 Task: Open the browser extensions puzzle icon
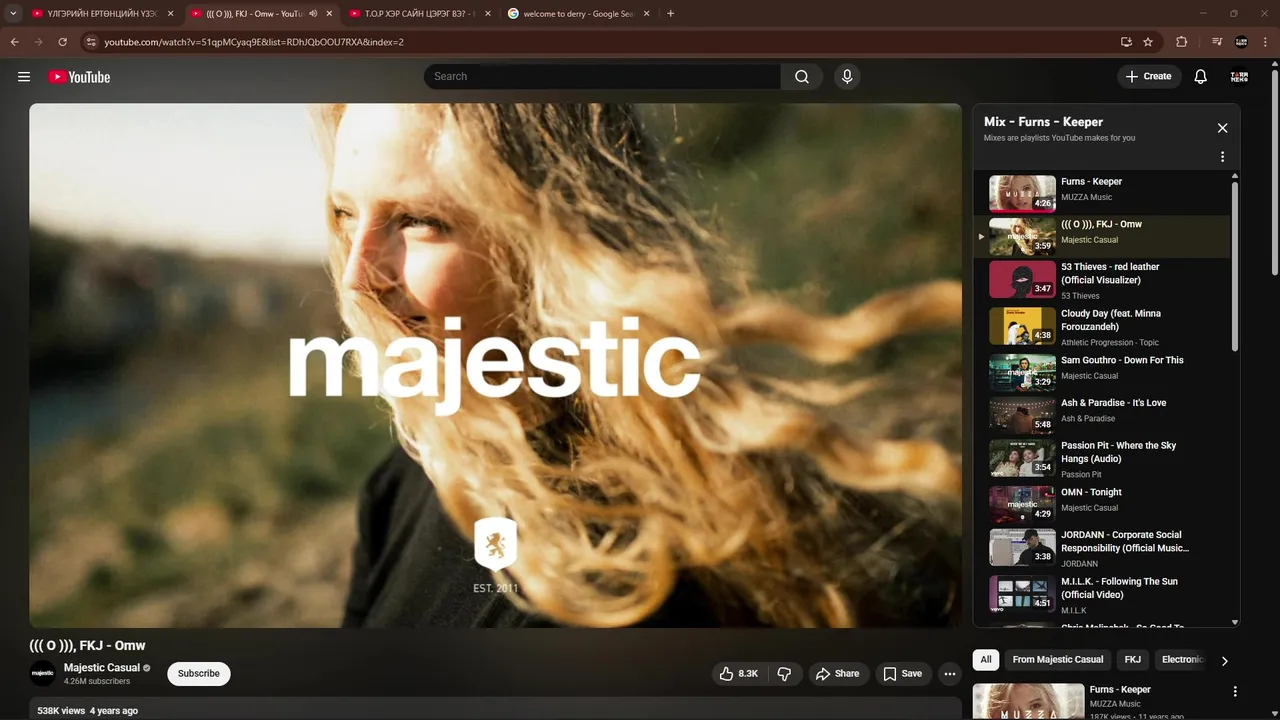1182,42
